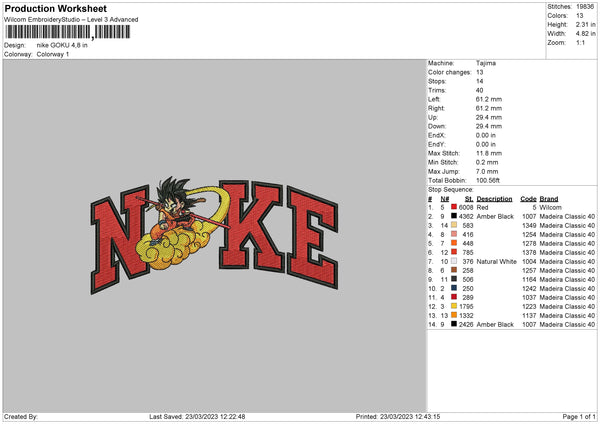Screen dimensions: 600x424
Task: Click the Colors value 13 in header
Action: click(580, 16)
